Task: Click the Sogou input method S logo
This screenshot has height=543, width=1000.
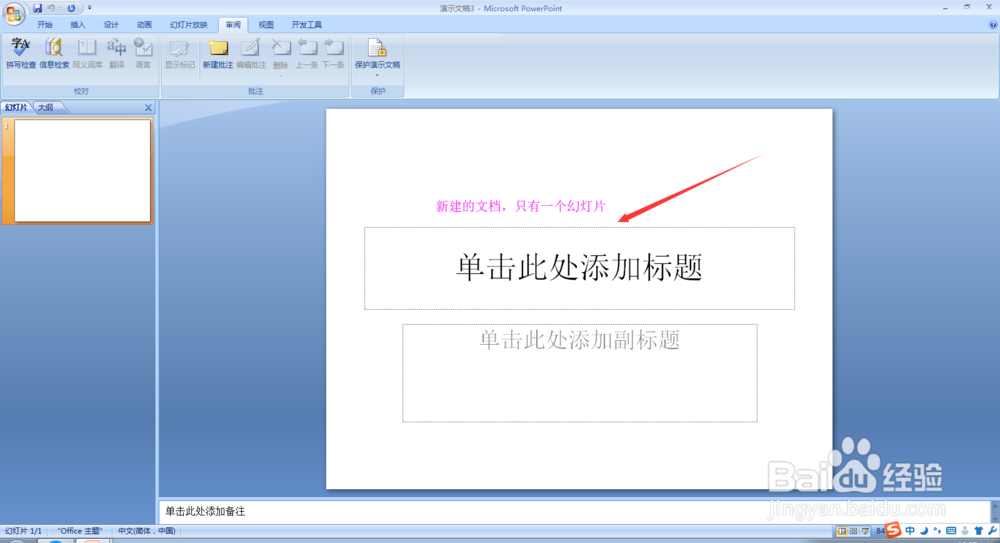Action: 893,530
